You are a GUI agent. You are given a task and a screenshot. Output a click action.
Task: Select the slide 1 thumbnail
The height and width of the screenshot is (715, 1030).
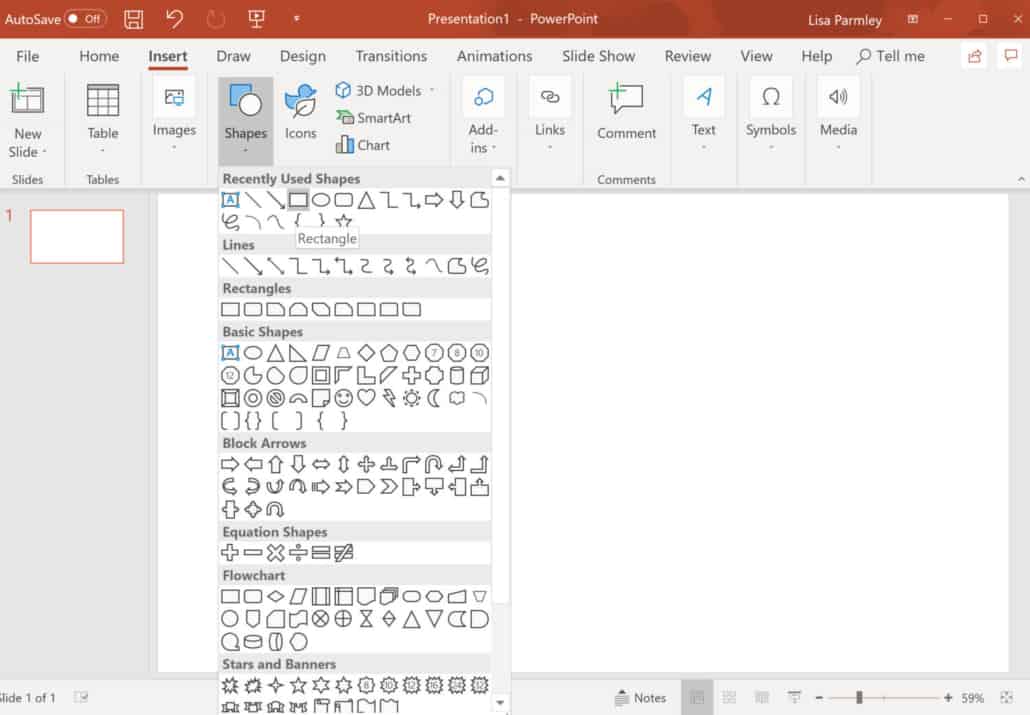77,236
